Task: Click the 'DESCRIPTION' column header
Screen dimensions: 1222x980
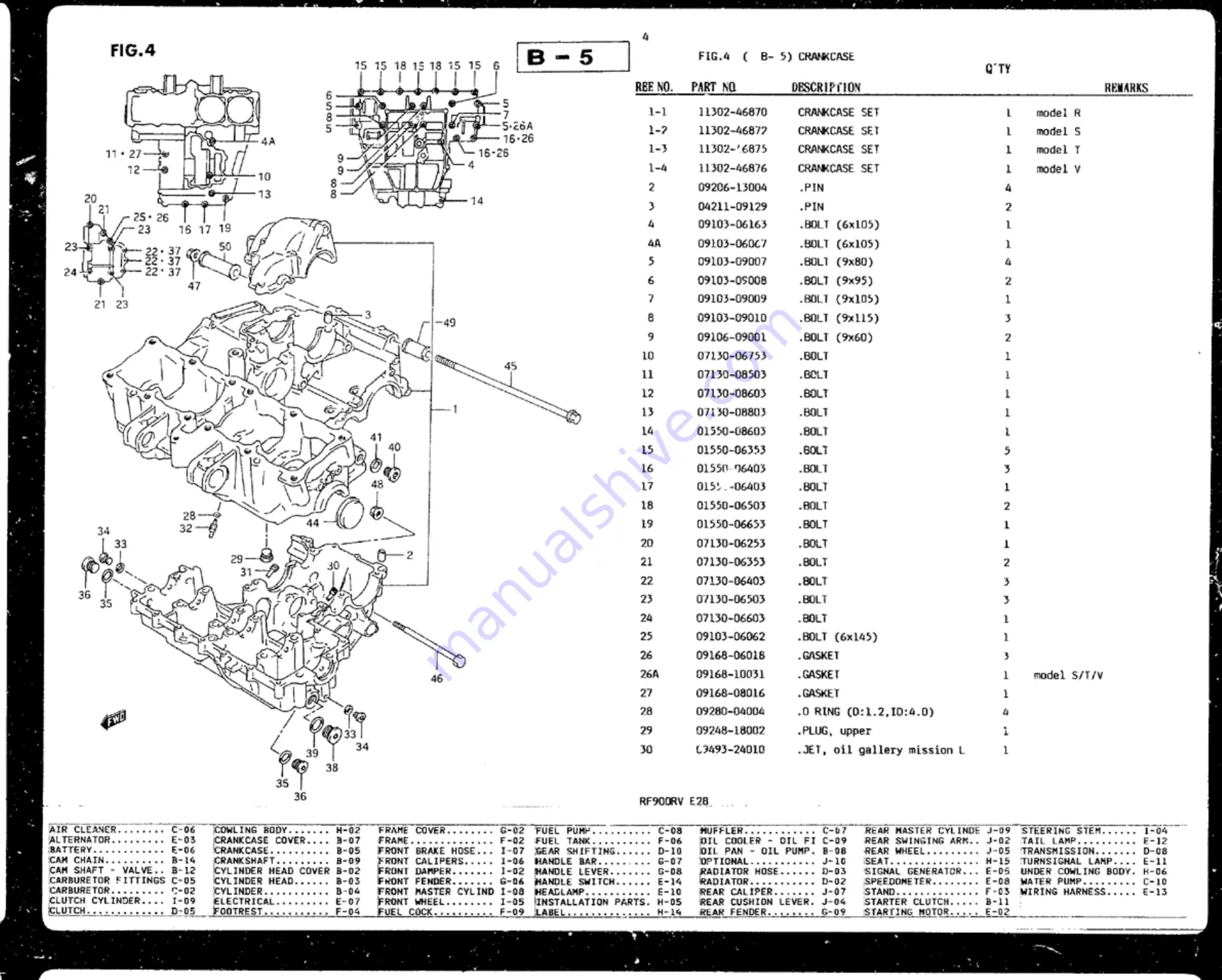Action: [826, 87]
